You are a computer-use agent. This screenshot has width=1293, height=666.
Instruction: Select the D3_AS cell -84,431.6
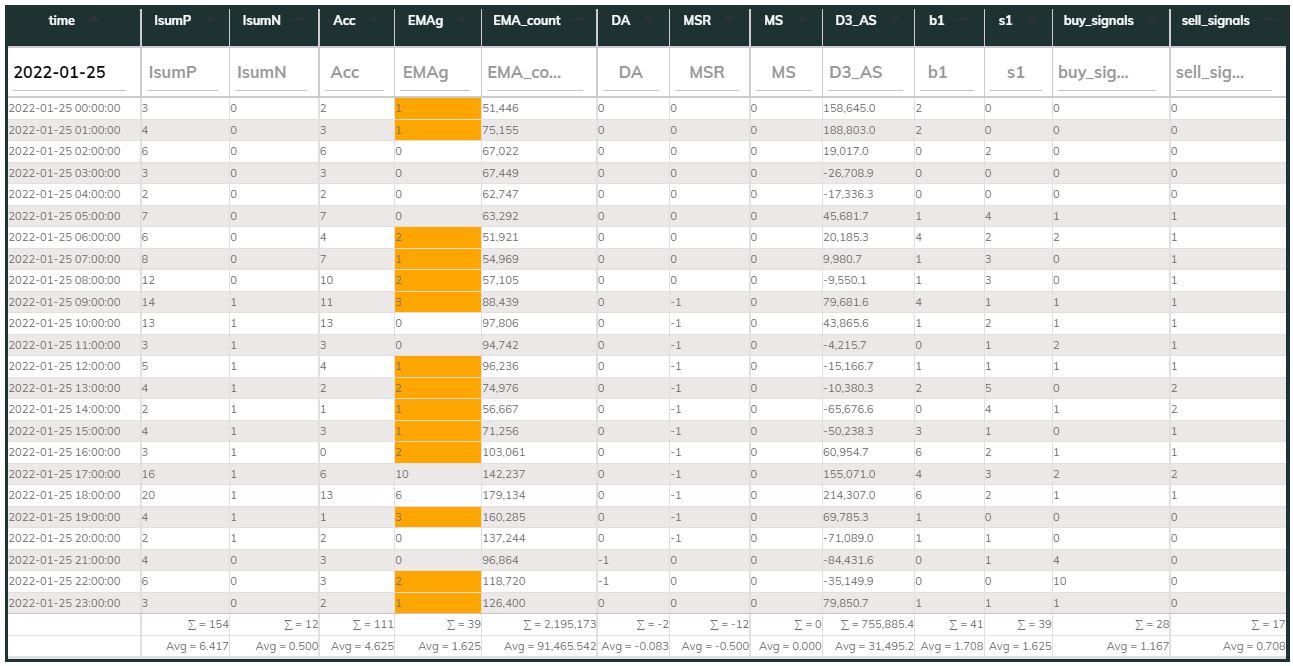(868, 561)
